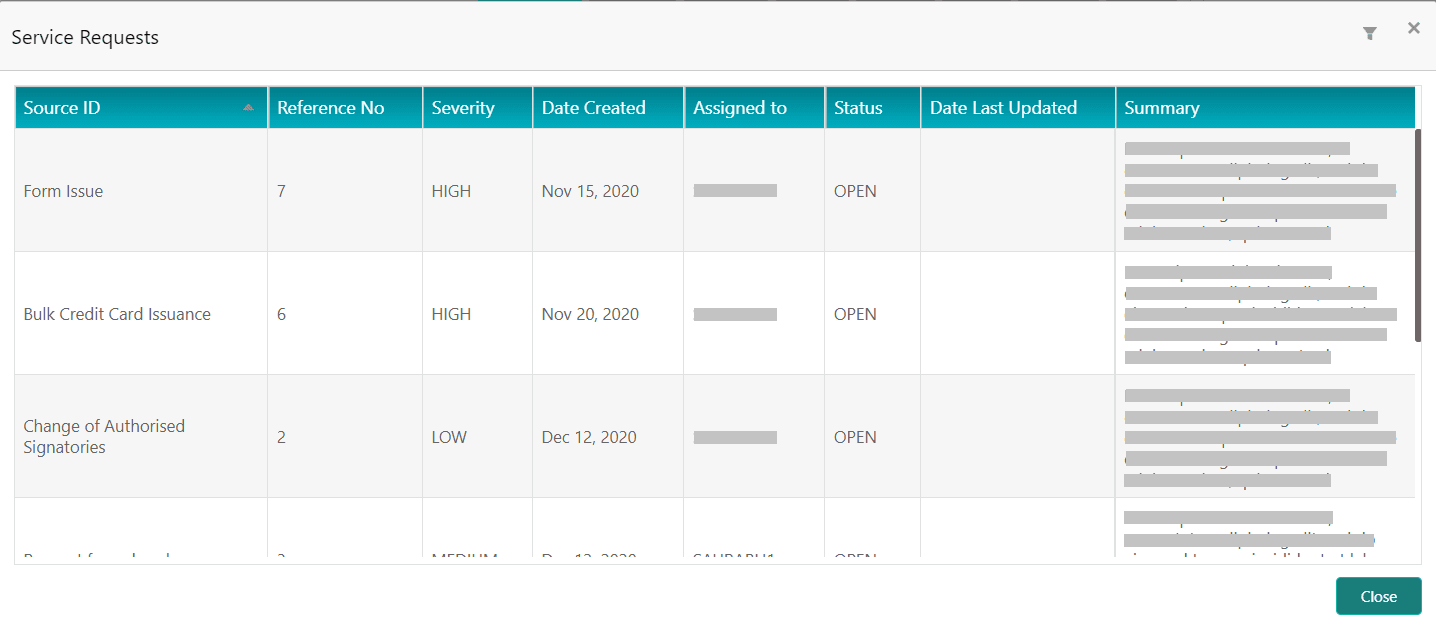Screen dimensions: 1436x628
Task: Click the Dec 12, 2020 date cell
Action: [x=589, y=437]
